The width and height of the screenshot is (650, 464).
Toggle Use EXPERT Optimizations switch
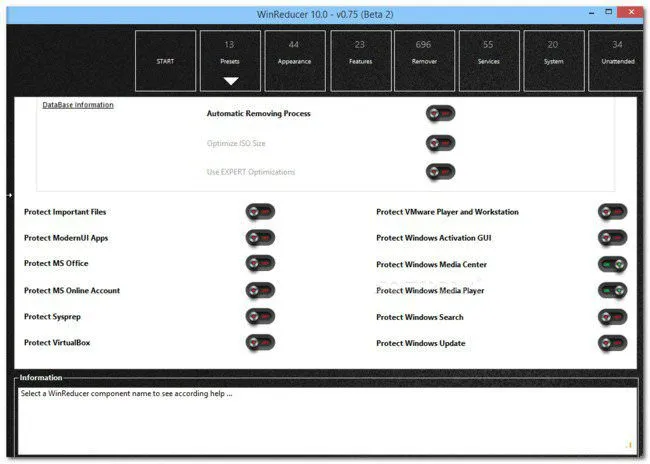[440, 172]
